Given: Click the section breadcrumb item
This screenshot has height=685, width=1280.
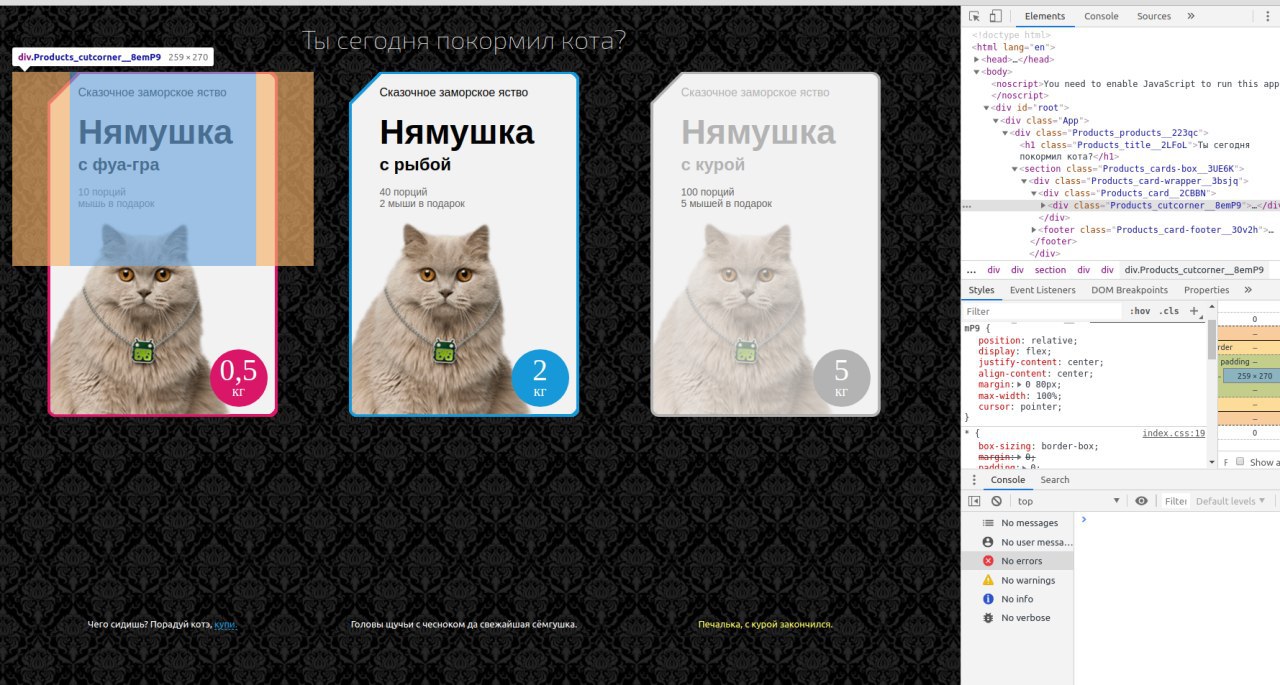Looking at the screenshot, I should tap(1050, 270).
